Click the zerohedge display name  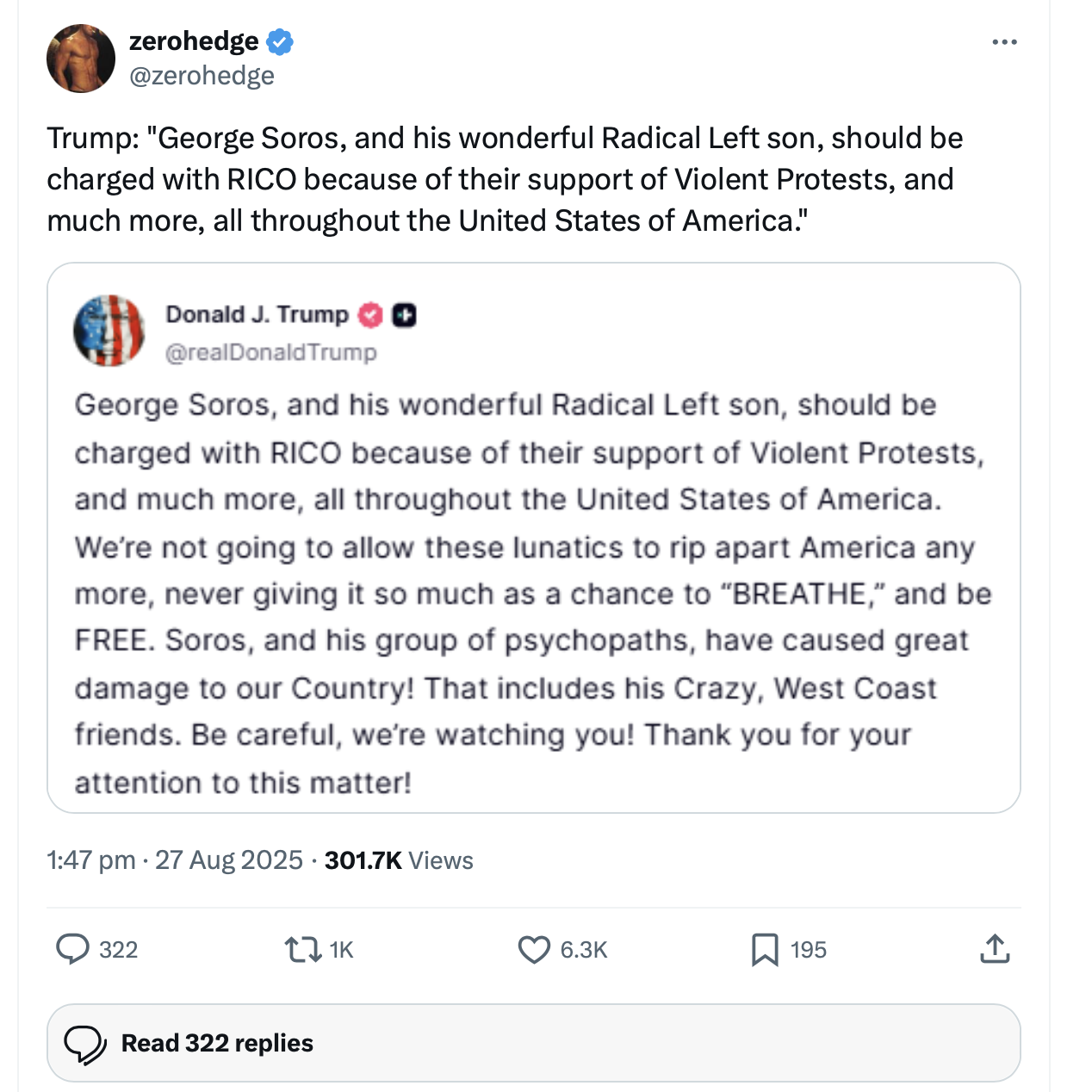pos(194,41)
